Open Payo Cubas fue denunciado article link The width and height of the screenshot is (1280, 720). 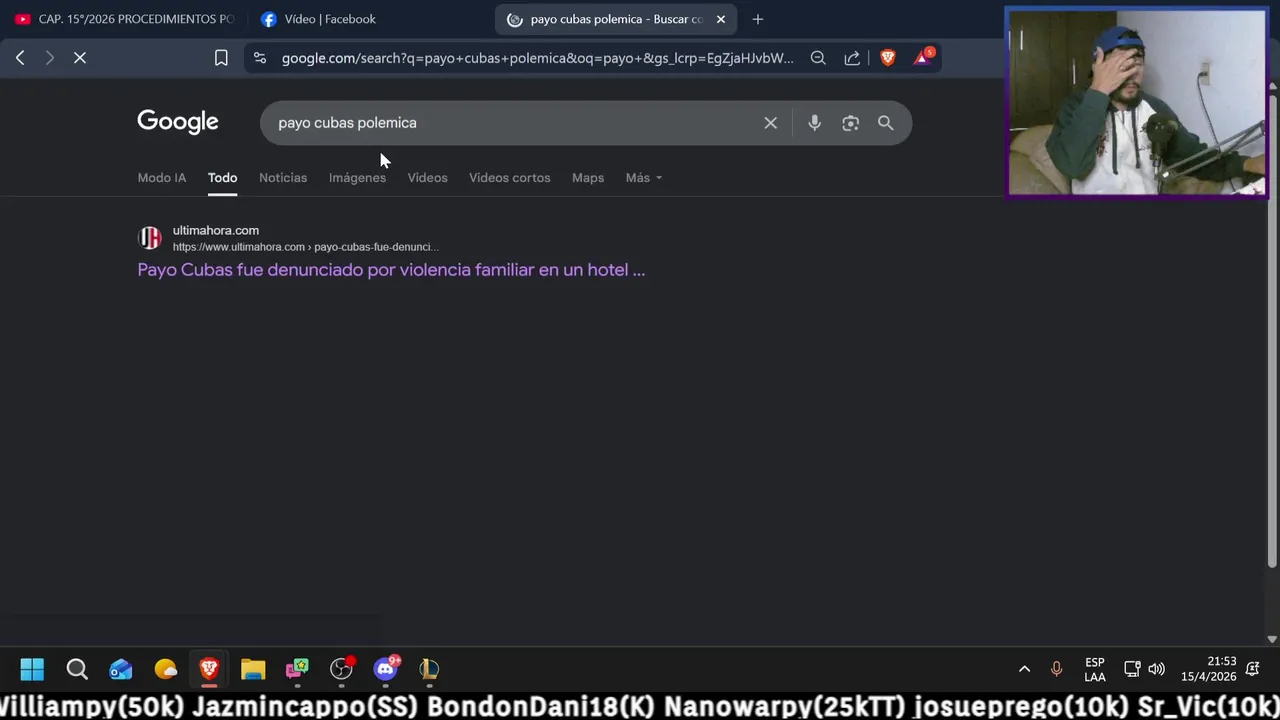391,270
